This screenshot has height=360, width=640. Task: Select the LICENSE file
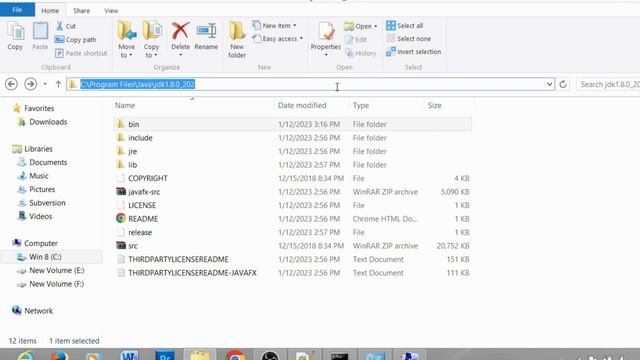[292, 205]
